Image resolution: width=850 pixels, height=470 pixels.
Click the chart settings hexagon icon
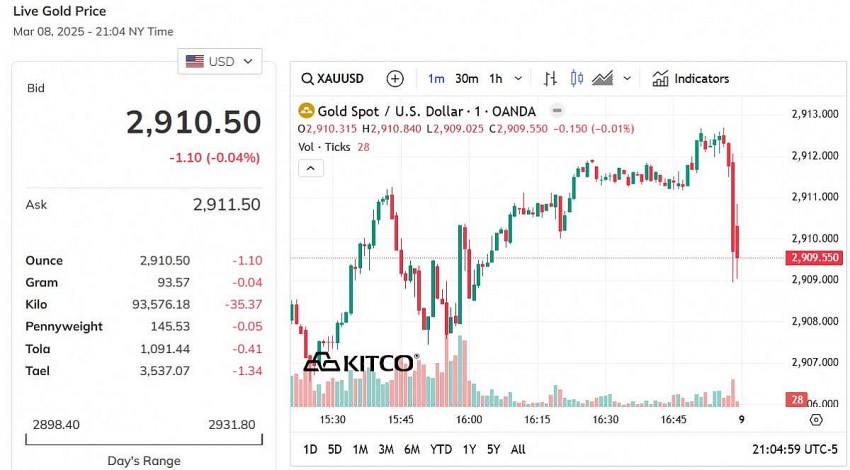816,420
